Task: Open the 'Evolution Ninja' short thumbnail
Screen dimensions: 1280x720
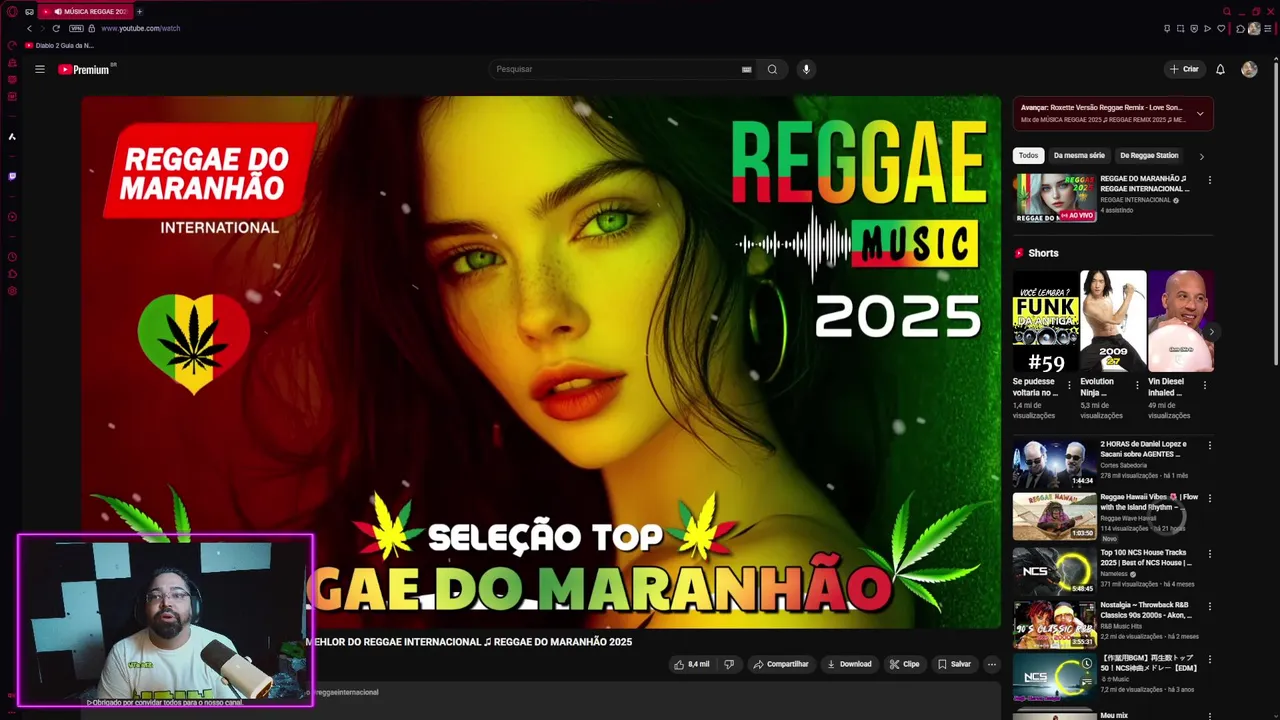Action: [1113, 321]
